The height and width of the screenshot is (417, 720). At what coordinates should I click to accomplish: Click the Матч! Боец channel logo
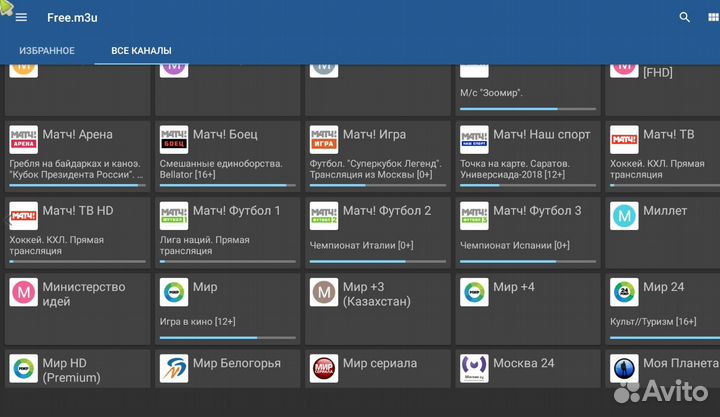174,140
